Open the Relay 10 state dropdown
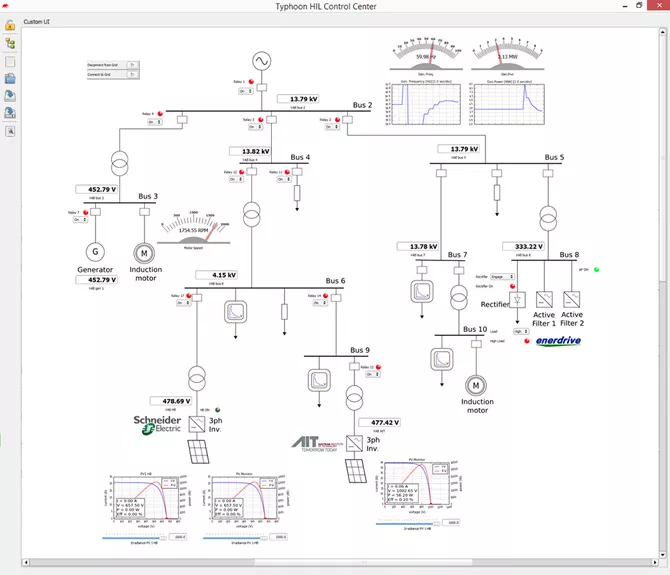The width and height of the screenshot is (670, 575). pyautogui.click(x=373, y=374)
